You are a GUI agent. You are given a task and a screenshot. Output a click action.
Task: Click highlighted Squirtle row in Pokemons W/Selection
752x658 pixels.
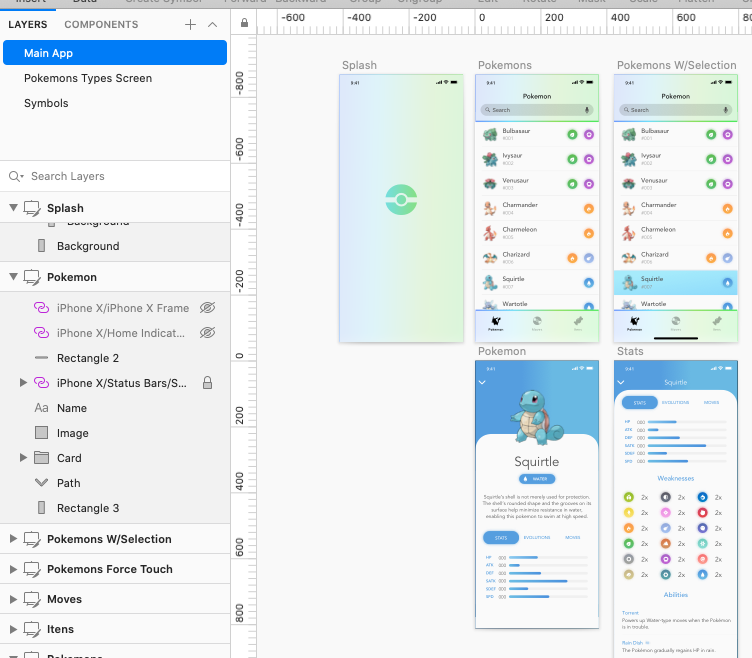[676, 282]
